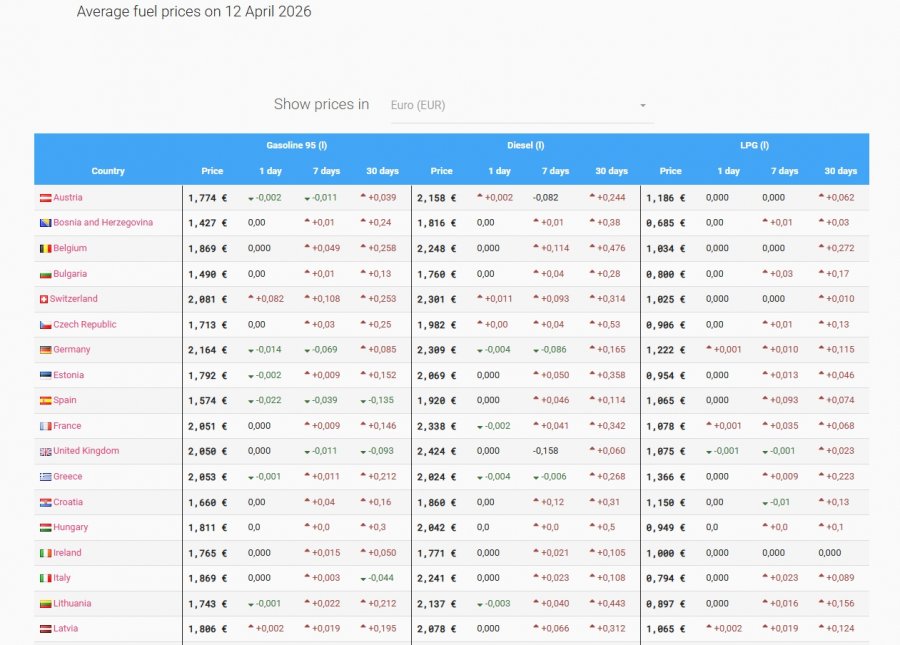Open the France country link

[67, 426]
